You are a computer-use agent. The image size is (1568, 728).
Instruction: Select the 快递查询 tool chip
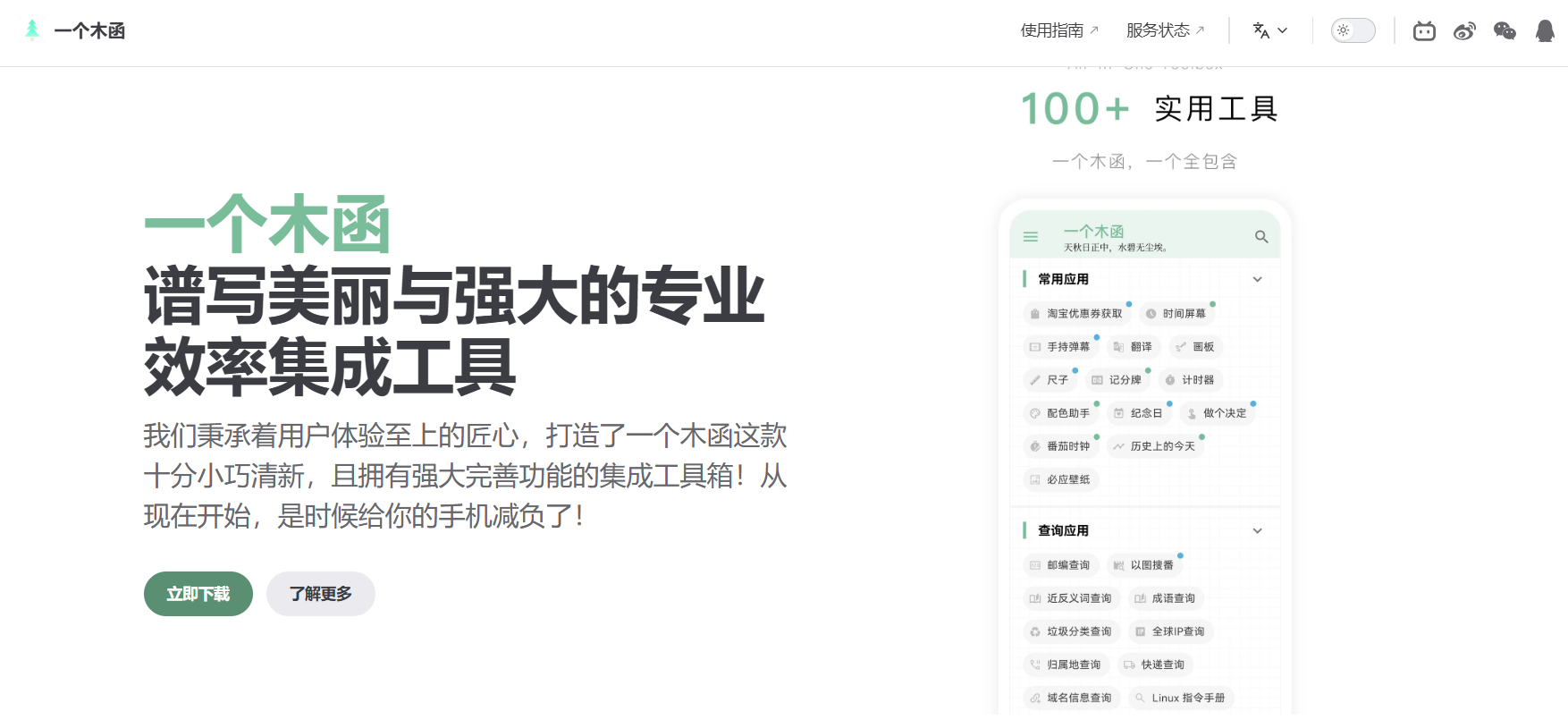1155,665
